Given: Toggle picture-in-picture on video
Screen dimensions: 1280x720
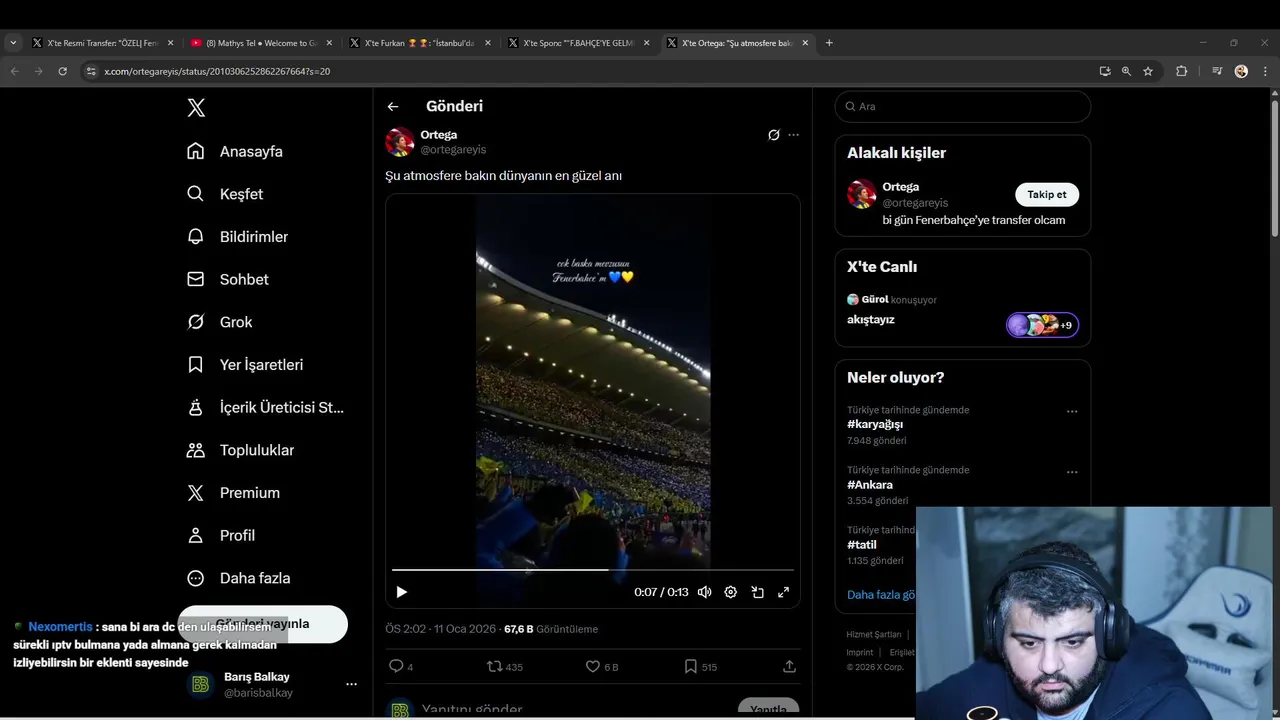Looking at the screenshot, I should 757,592.
